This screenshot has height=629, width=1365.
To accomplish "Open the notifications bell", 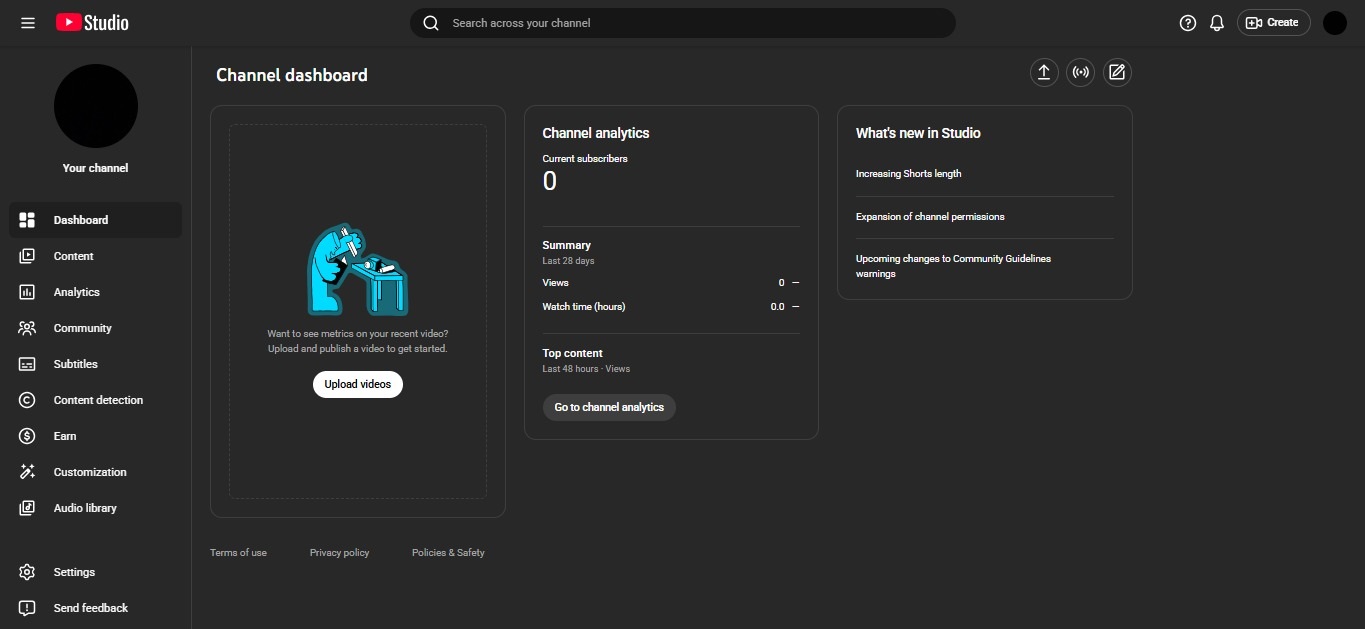I will click(1217, 22).
